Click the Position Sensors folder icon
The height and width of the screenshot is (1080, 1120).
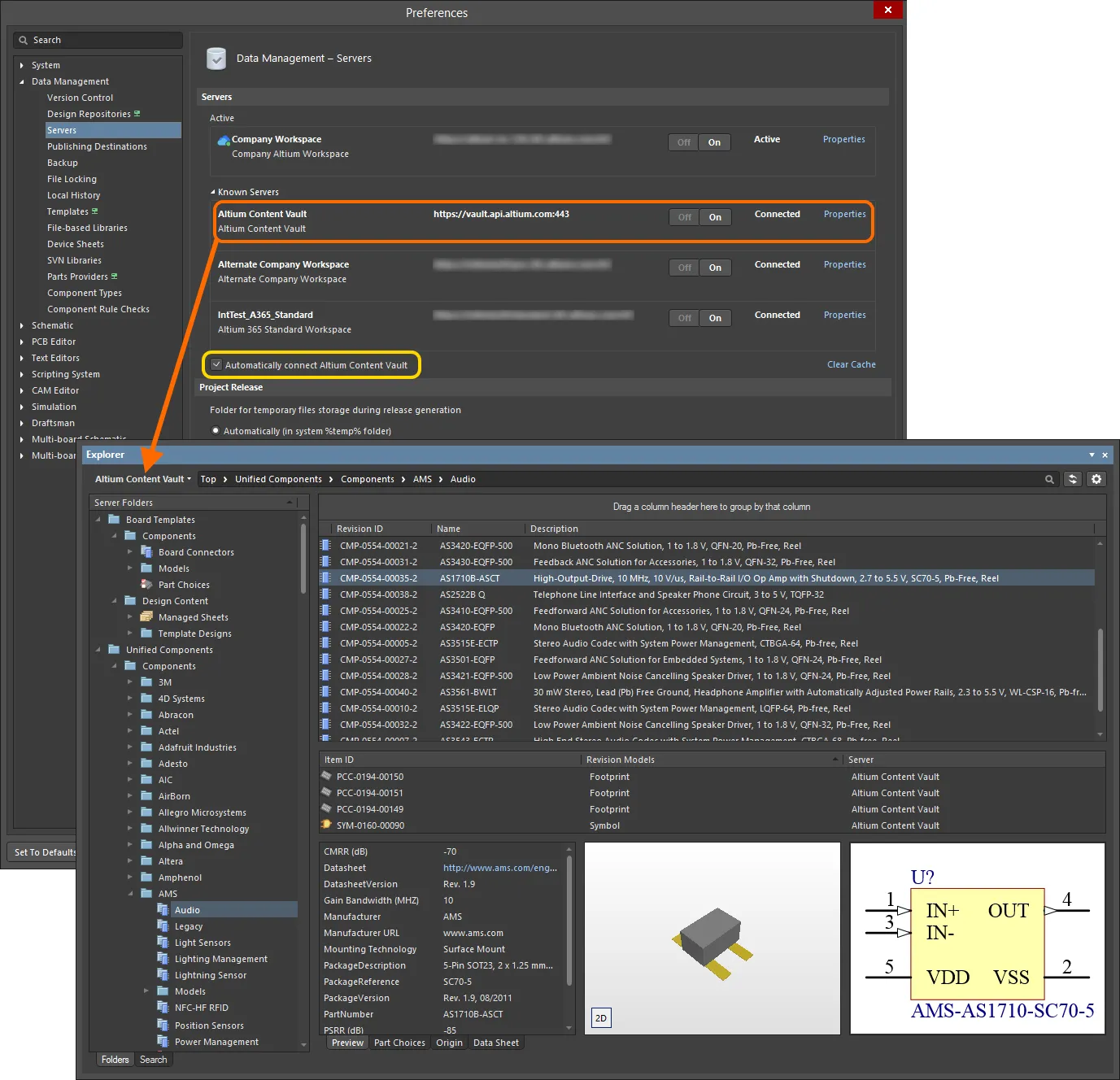(x=163, y=1025)
